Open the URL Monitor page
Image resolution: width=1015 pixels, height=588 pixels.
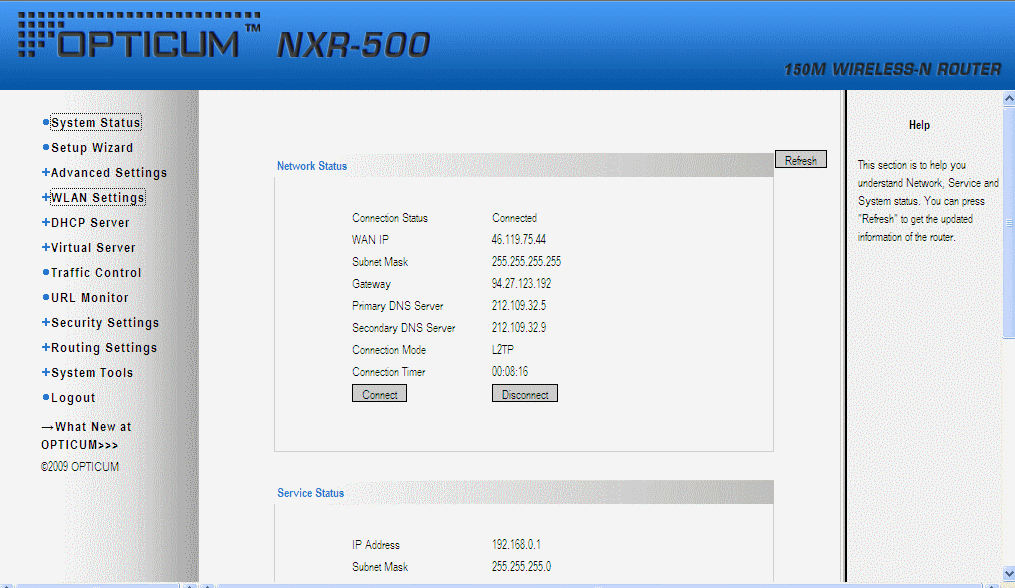(x=89, y=298)
